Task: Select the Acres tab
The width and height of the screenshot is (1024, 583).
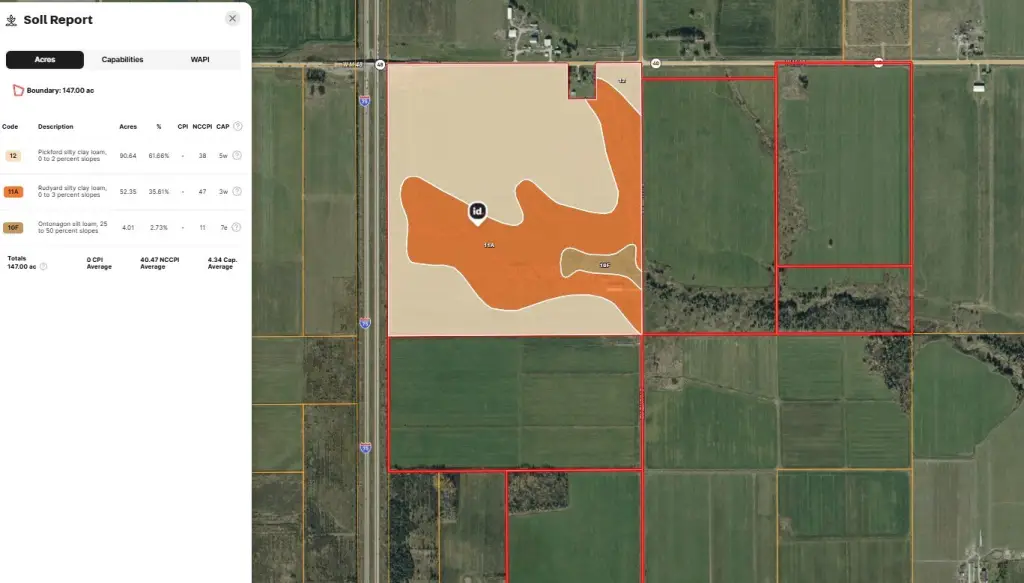Action: click(x=45, y=60)
